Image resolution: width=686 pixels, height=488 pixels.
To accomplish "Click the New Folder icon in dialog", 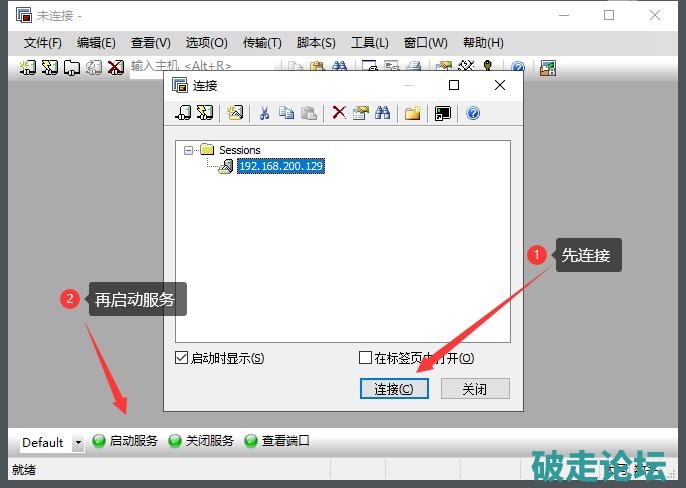I will coord(412,113).
